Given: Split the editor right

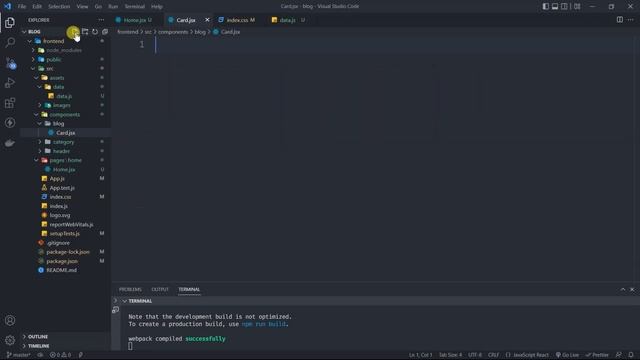Looking at the screenshot, I should pyautogui.click(x=620, y=20).
